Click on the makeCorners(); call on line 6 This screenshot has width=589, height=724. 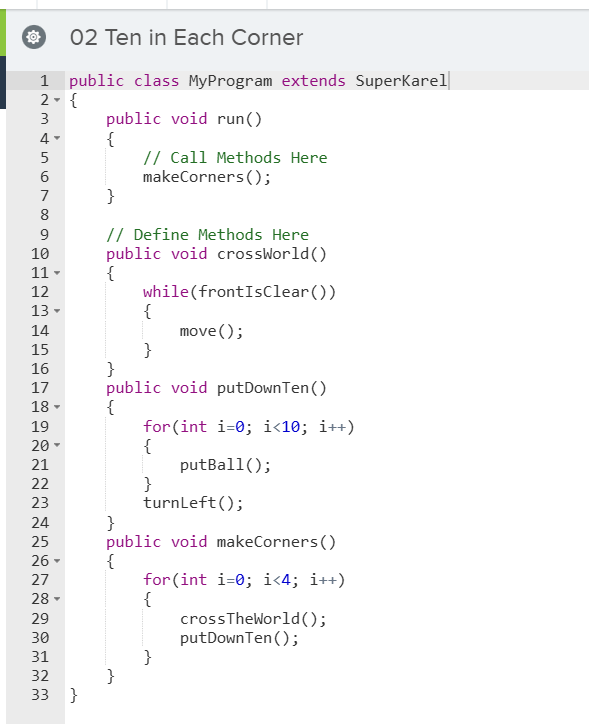tap(207, 177)
